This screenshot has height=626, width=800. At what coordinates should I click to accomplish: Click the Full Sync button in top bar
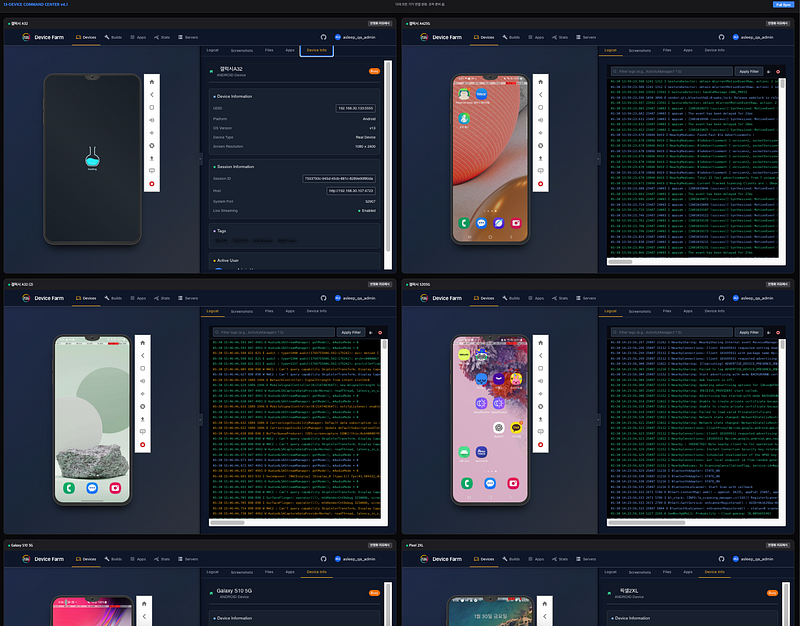(783, 4)
